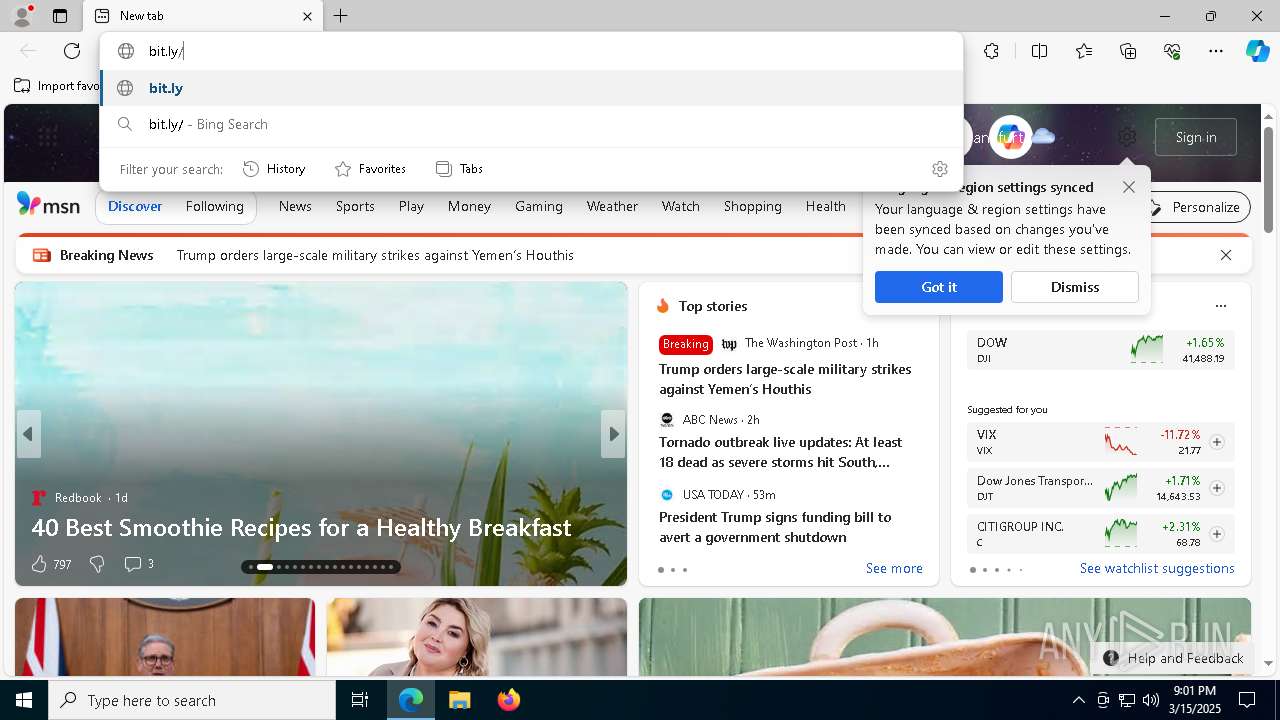Show hidden system tray icons
The image size is (1280, 720).
coord(1078,700)
